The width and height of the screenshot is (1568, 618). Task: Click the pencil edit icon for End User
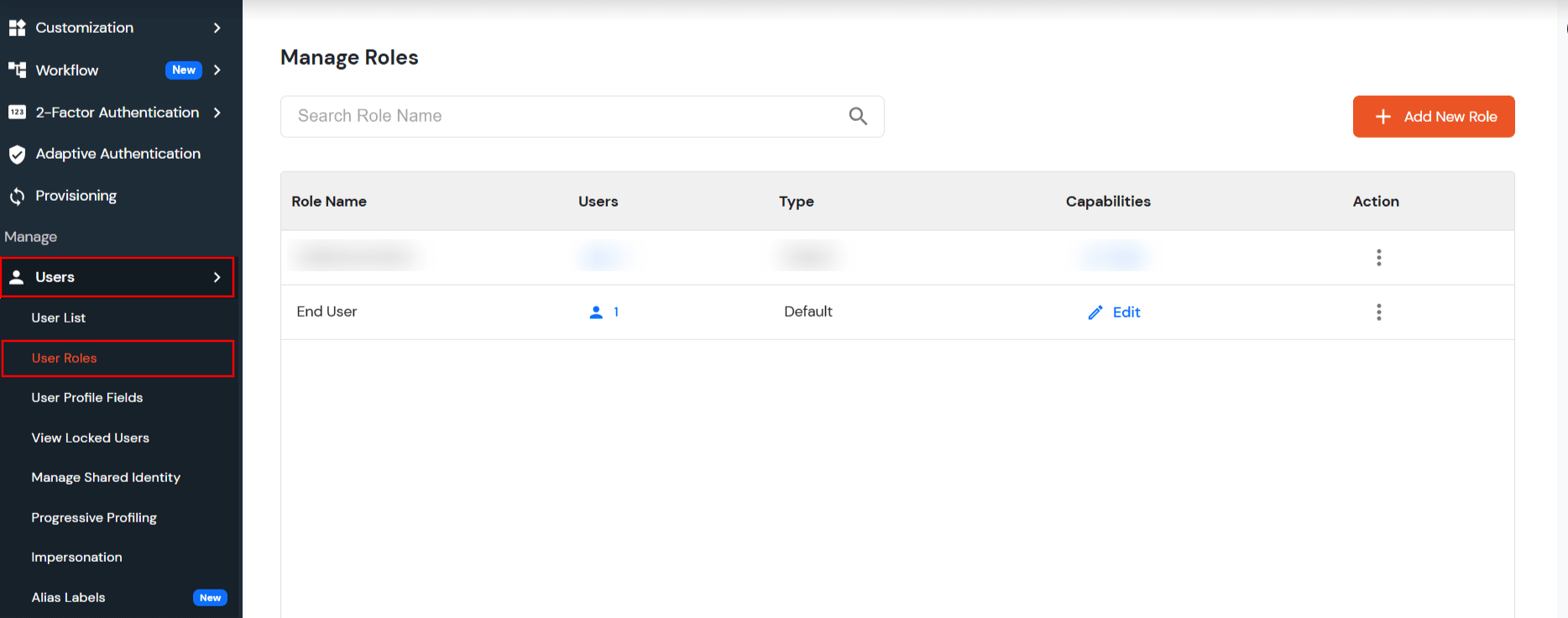tap(1095, 312)
